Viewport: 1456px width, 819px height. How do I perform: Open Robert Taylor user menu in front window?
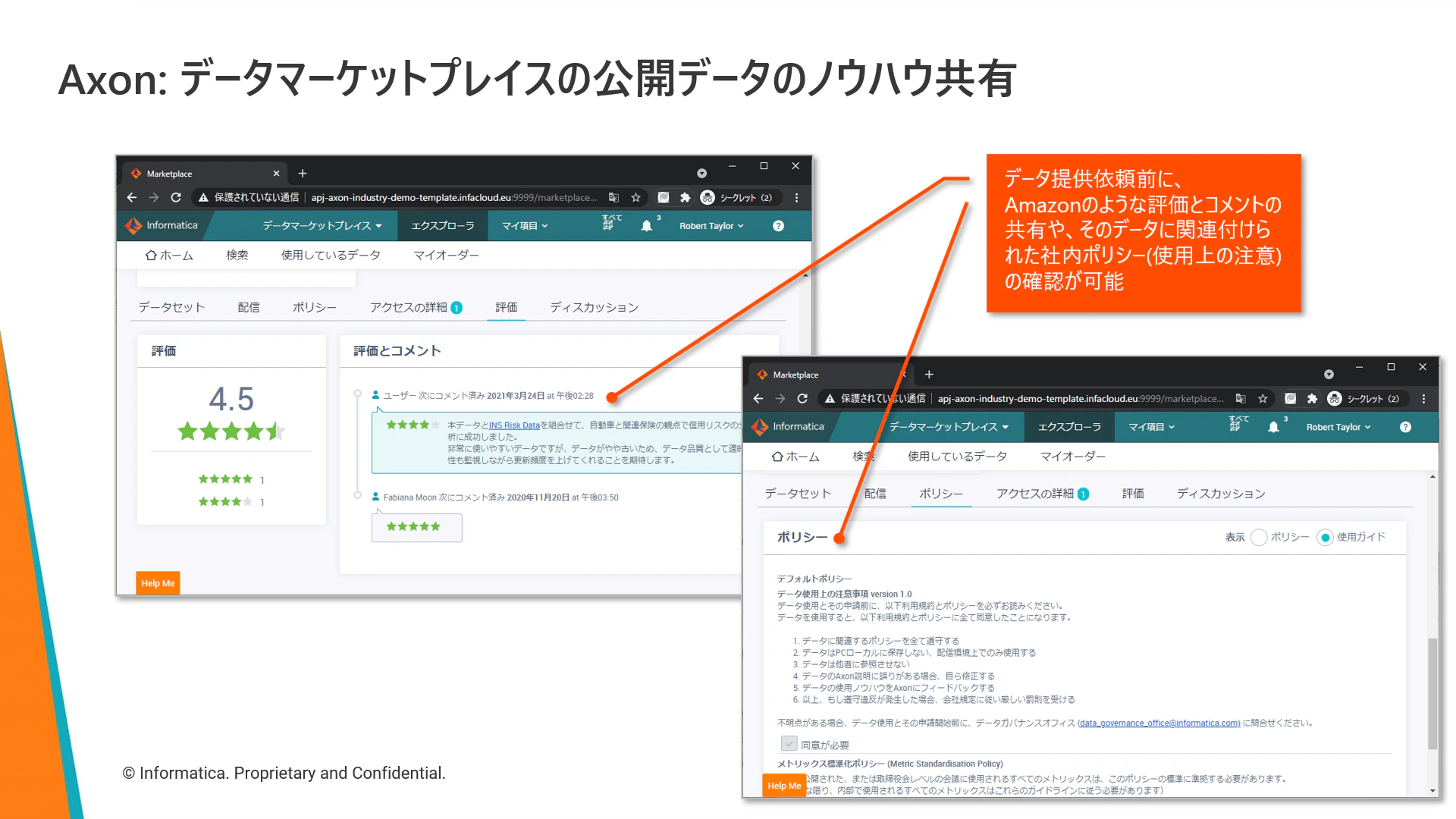[1338, 427]
